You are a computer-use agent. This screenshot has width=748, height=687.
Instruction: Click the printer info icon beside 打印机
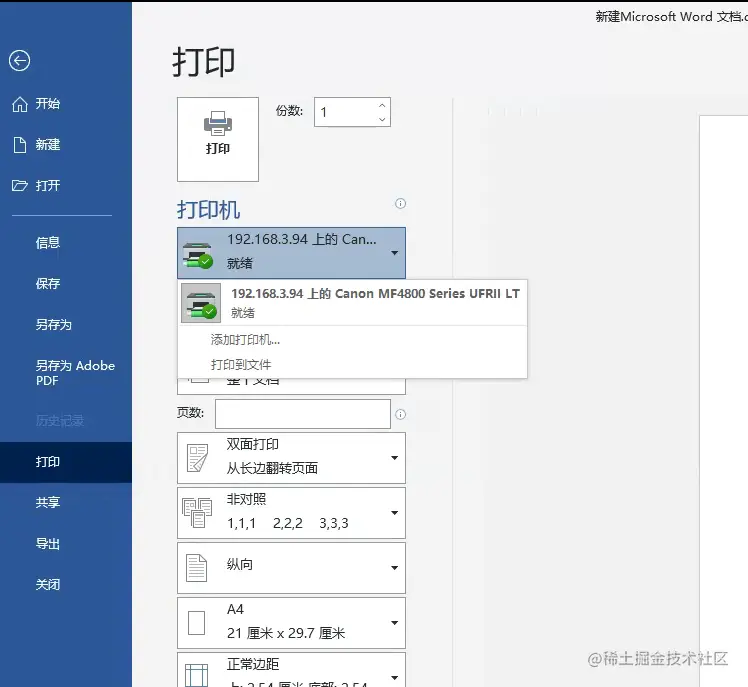coord(400,204)
